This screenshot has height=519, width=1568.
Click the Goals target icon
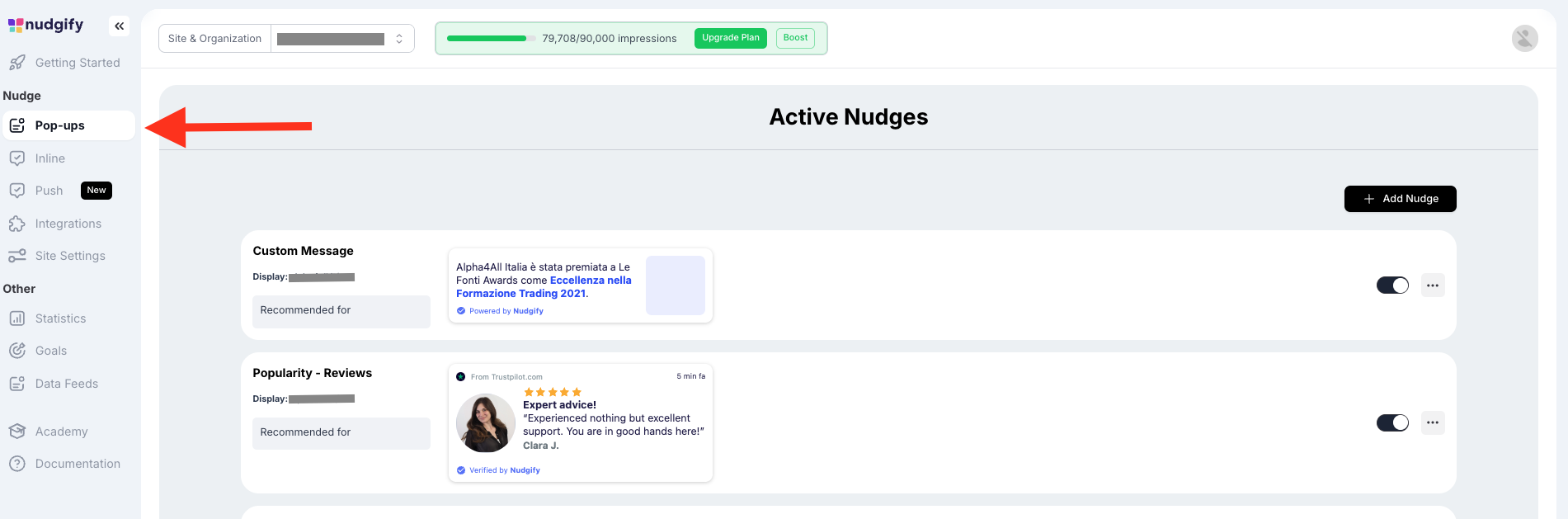pos(17,351)
